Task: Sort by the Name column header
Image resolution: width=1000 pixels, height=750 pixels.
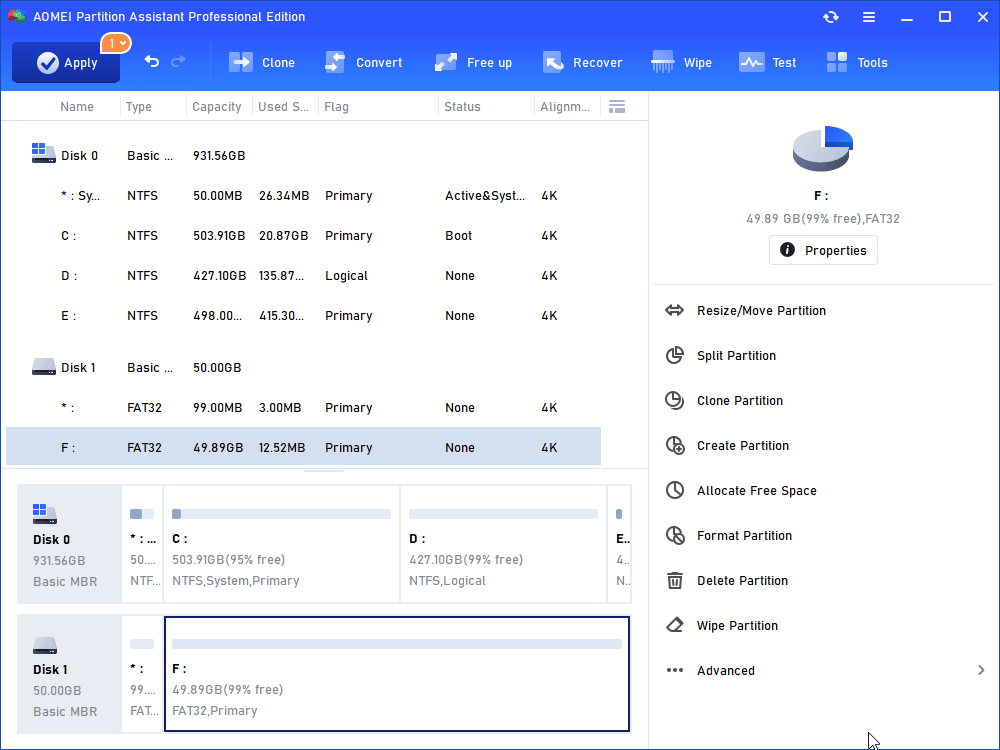Action: coord(77,107)
